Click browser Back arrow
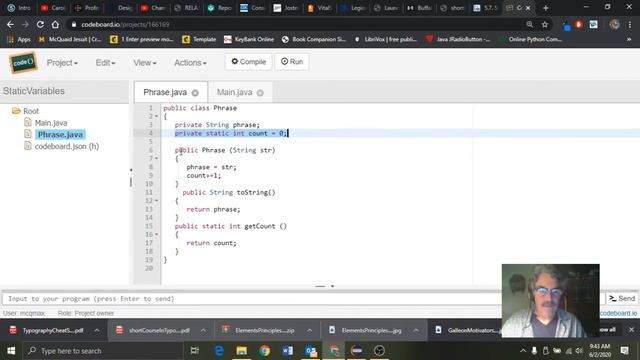Viewport: 640px width, 360px height. click(x=10, y=24)
